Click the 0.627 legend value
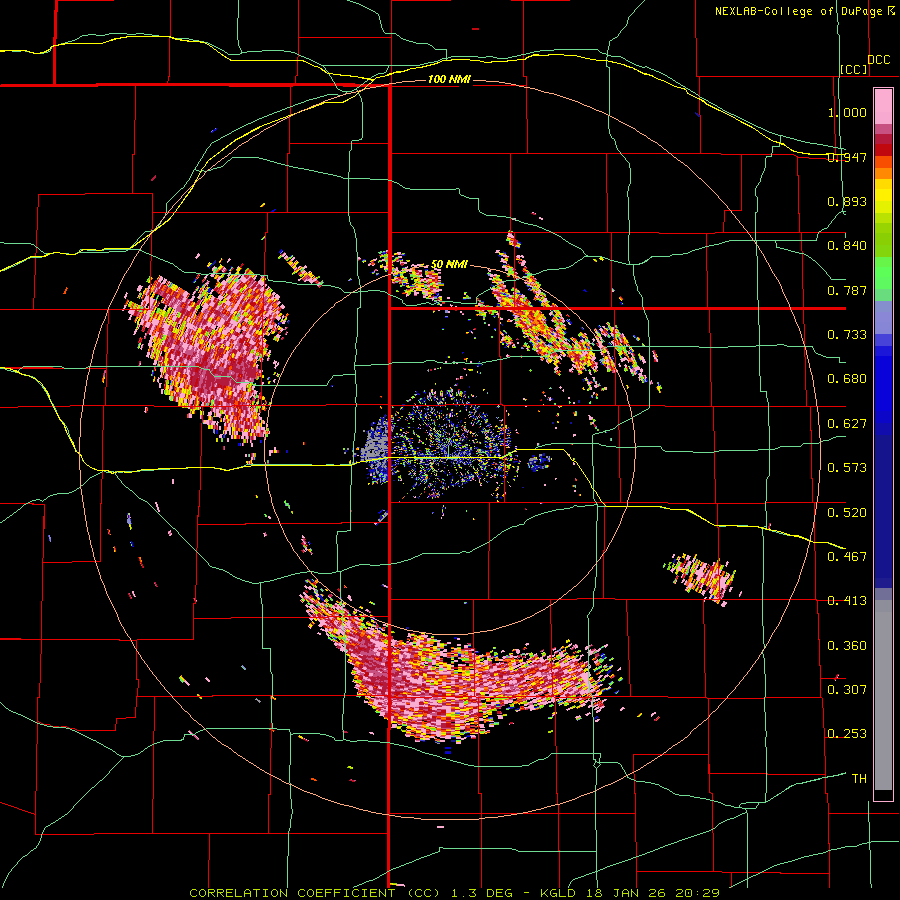 click(x=847, y=424)
